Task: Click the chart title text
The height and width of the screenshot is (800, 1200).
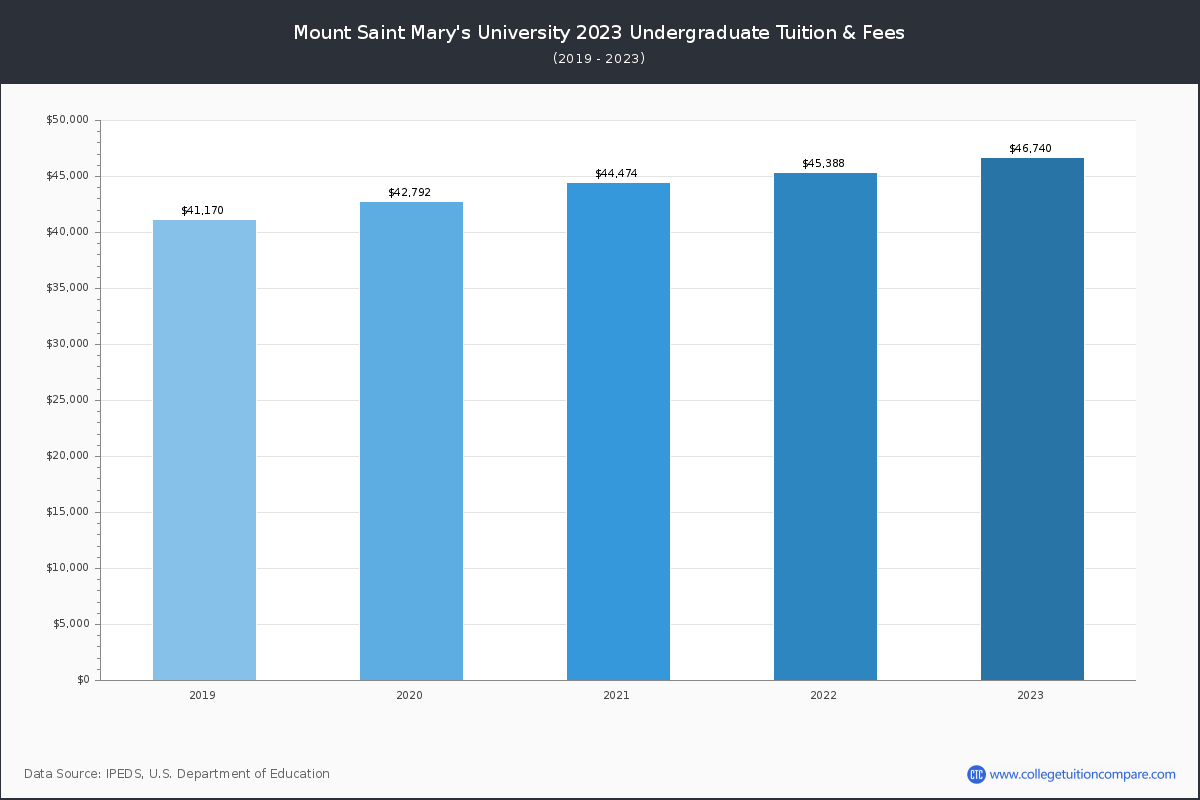Action: coord(599,33)
